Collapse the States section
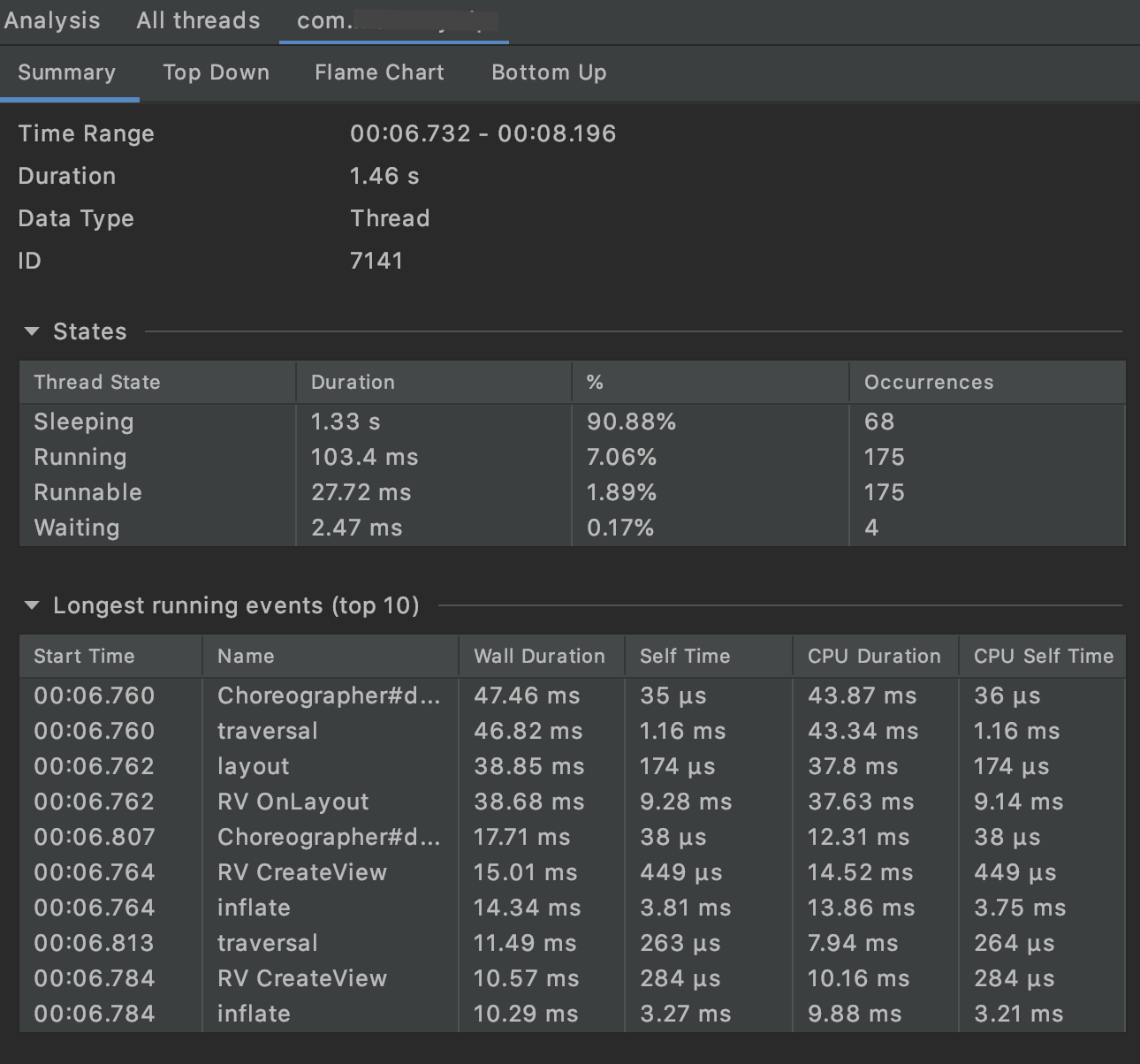The height and width of the screenshot is (1064, 1140). (33, 331)
